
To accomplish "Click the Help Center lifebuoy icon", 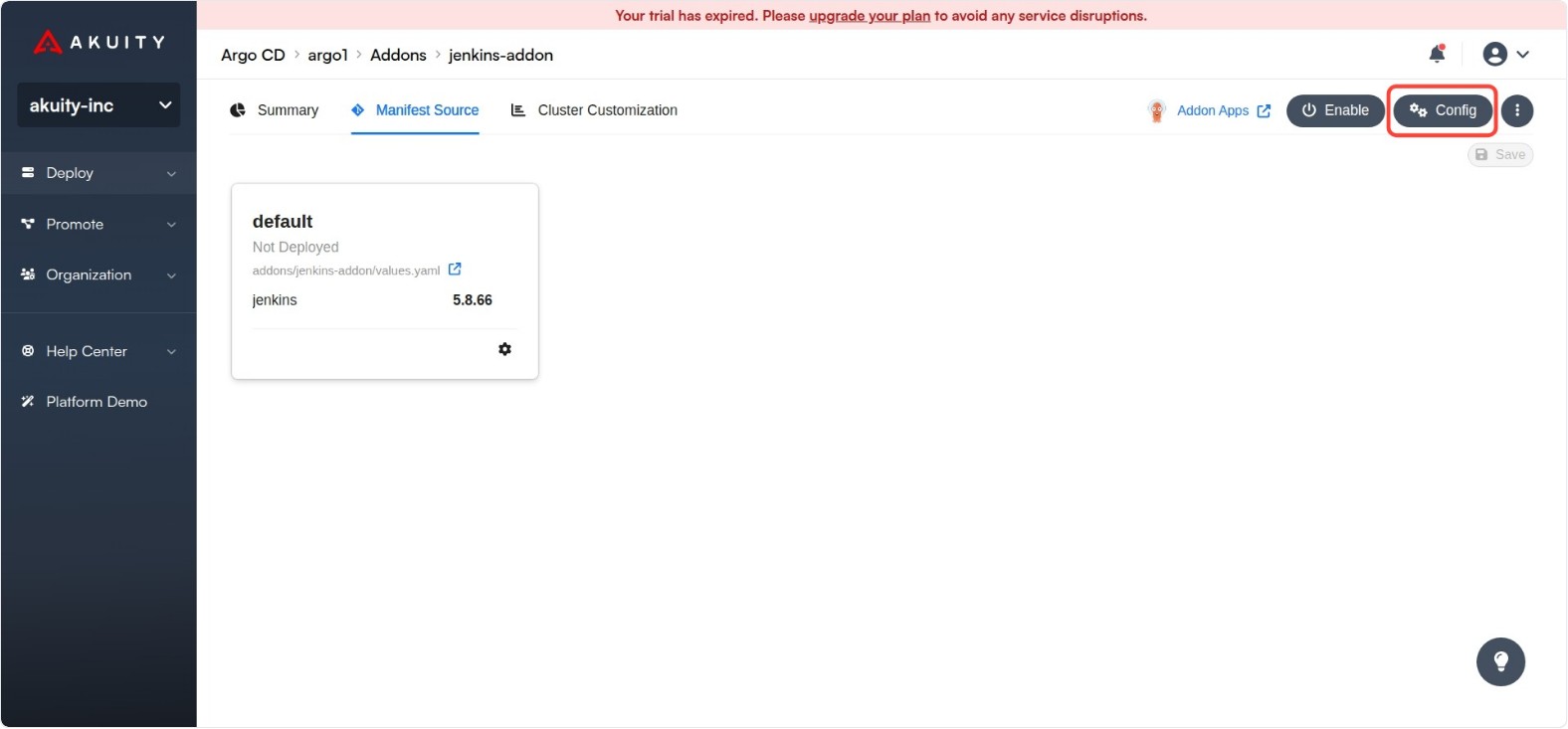I will pos(28,351).
